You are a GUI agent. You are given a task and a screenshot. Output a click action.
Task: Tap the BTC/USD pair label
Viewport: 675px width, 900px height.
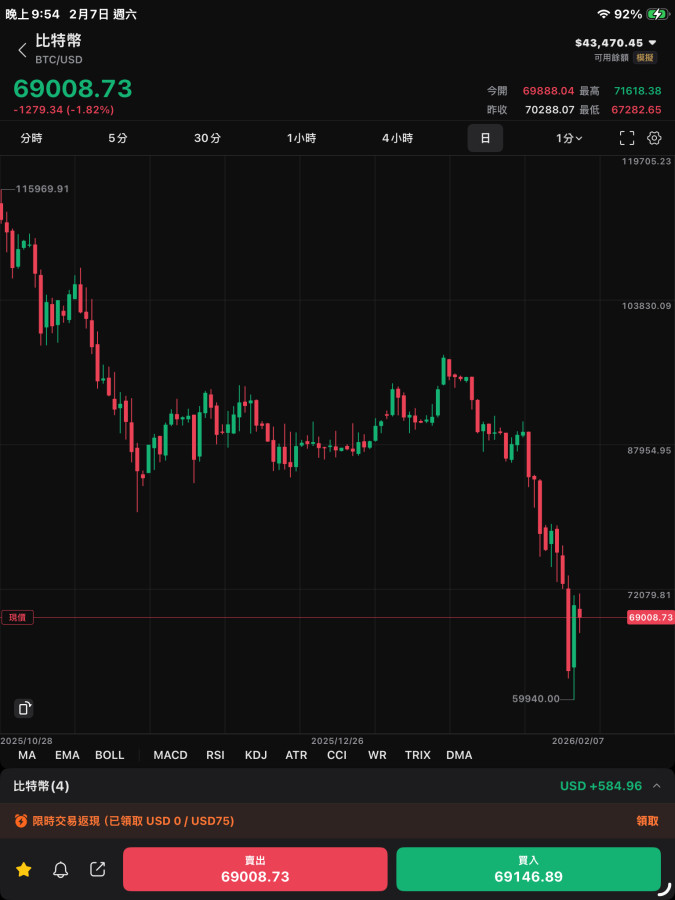59,60
